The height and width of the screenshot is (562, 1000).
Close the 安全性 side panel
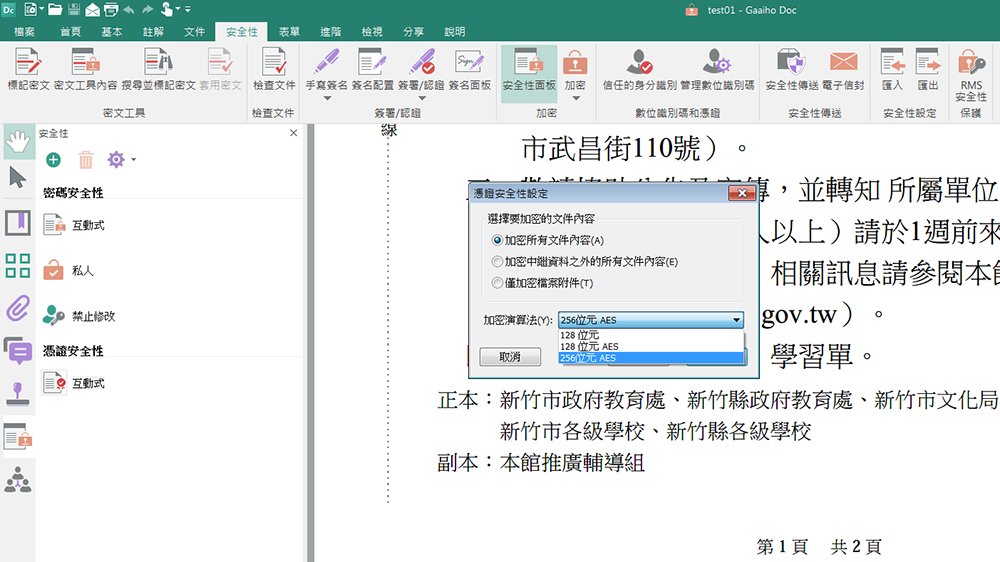coord(293,133)
